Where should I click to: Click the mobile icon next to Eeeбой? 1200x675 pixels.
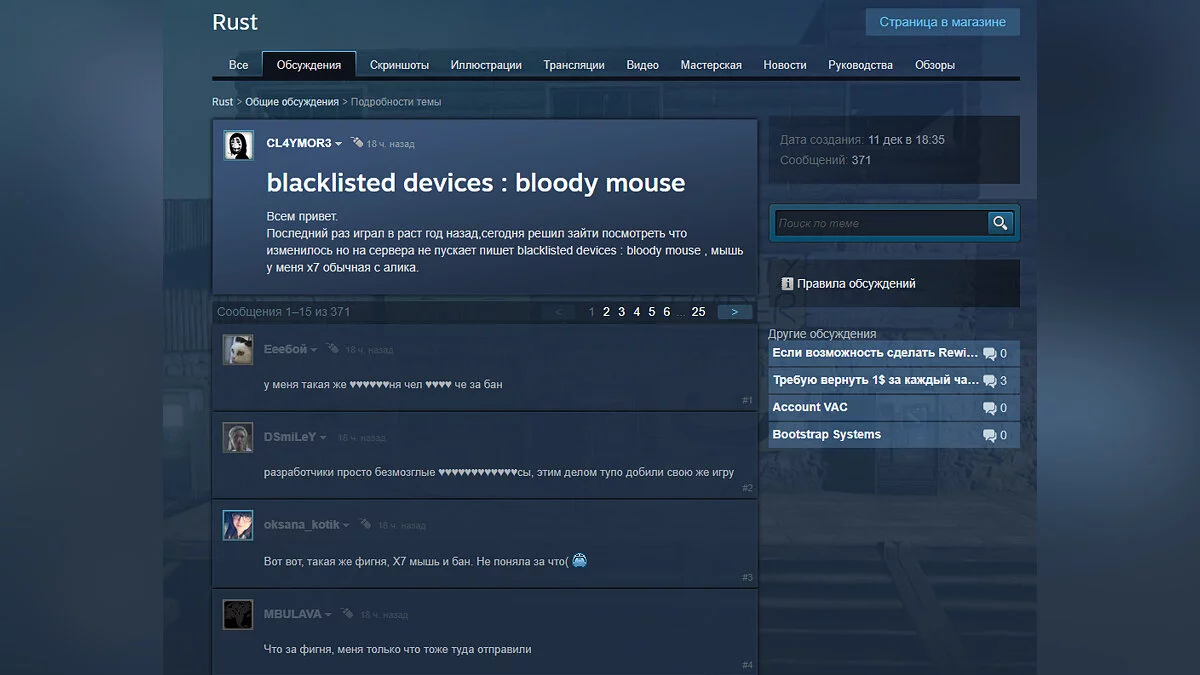point(332,349)
